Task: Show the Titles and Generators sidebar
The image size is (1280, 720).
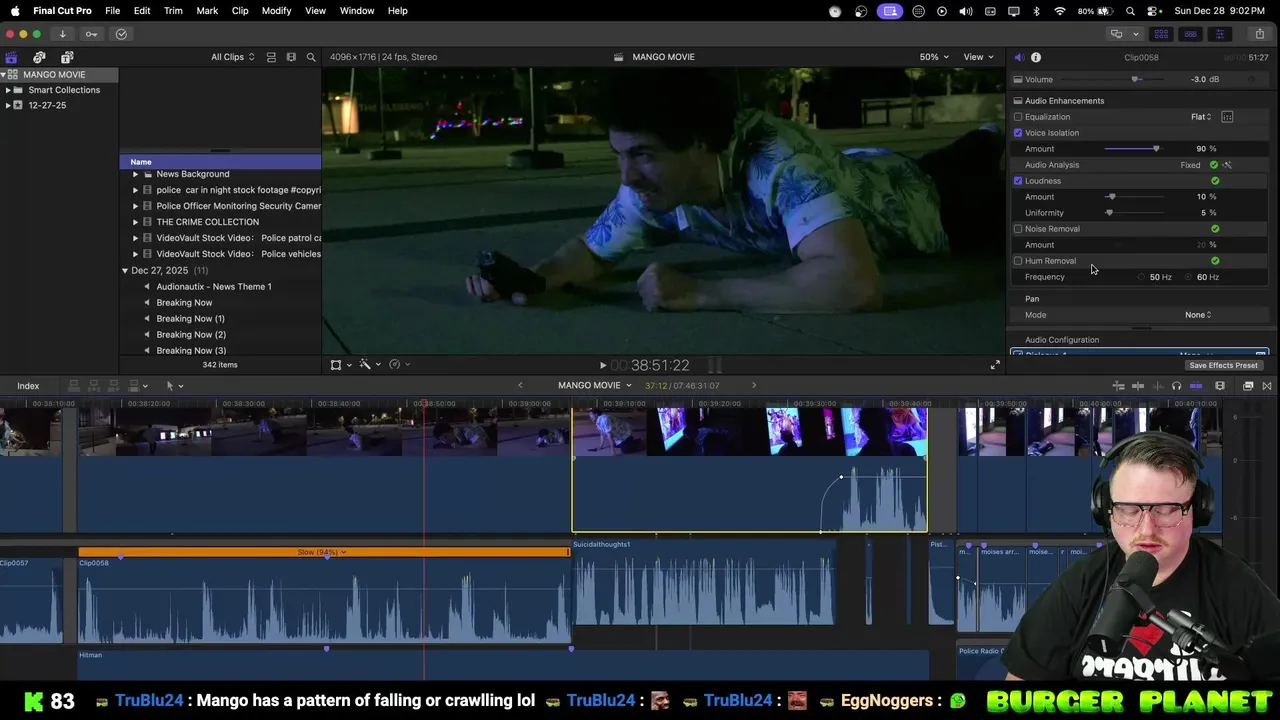Action: [x=67, y=57]
